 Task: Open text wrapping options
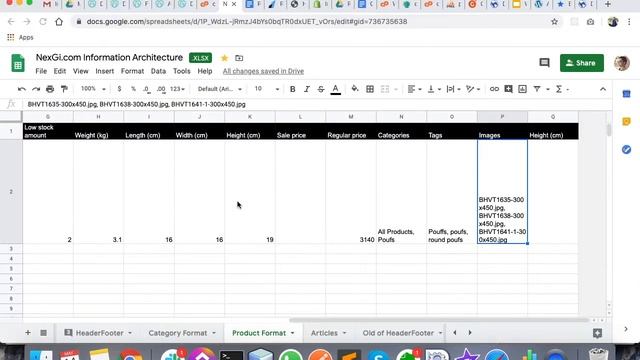(453, 89)
